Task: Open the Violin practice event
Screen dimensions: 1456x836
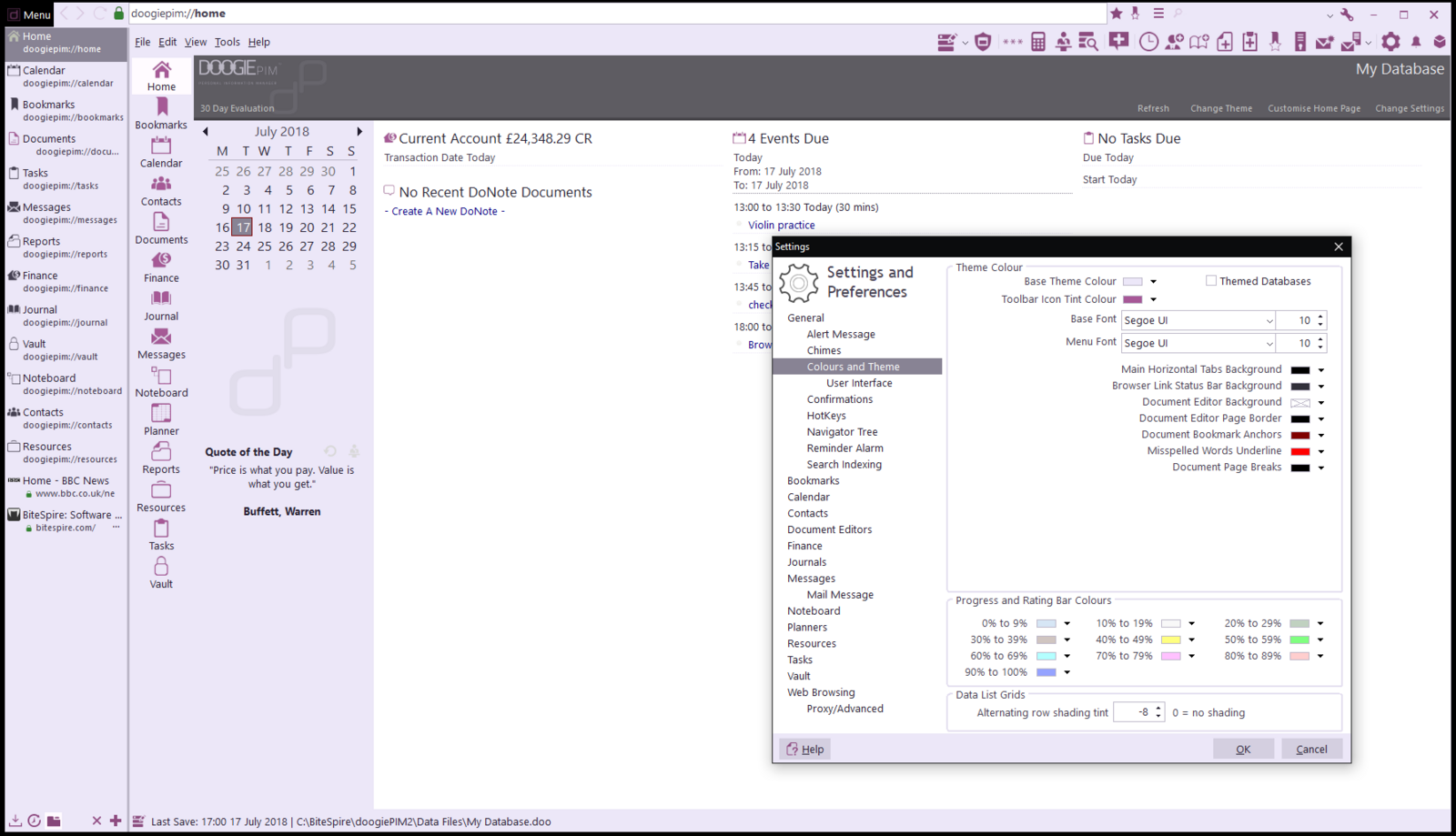Action: (x=782, y=225)
